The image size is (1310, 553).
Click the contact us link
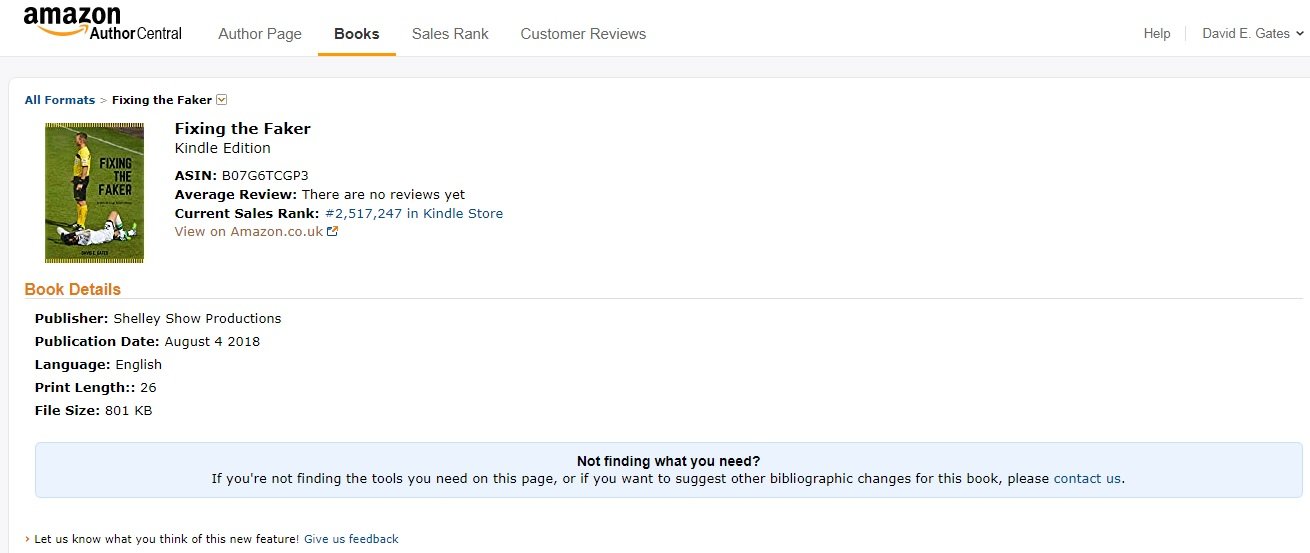click(x=1087, y=479)
